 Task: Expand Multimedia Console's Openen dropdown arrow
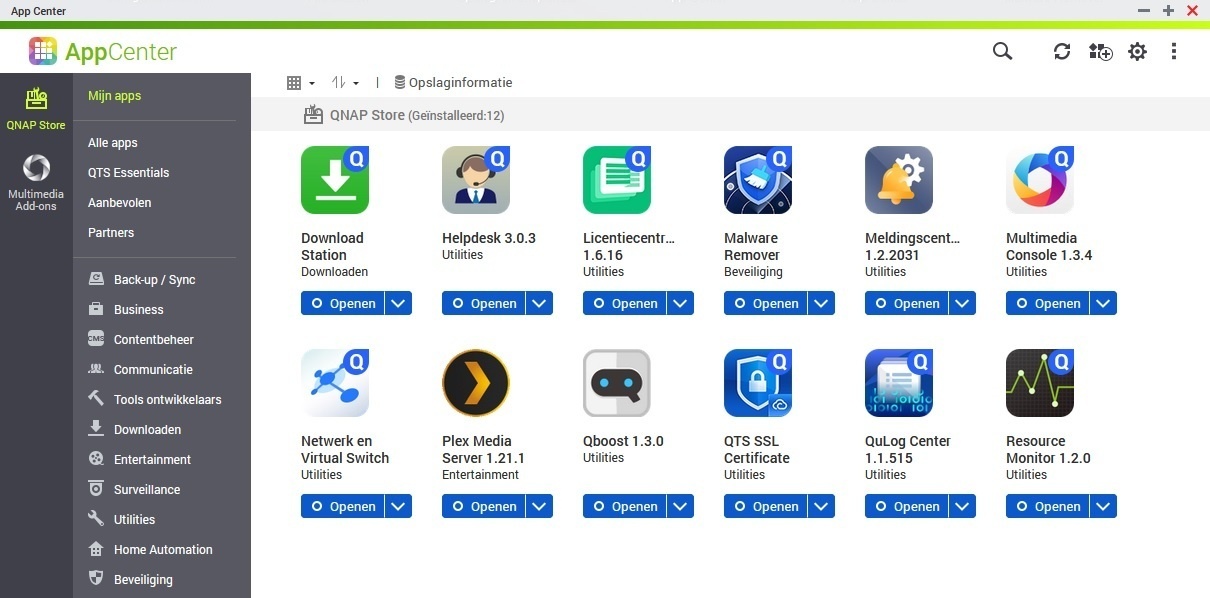tap(1104, 303)
